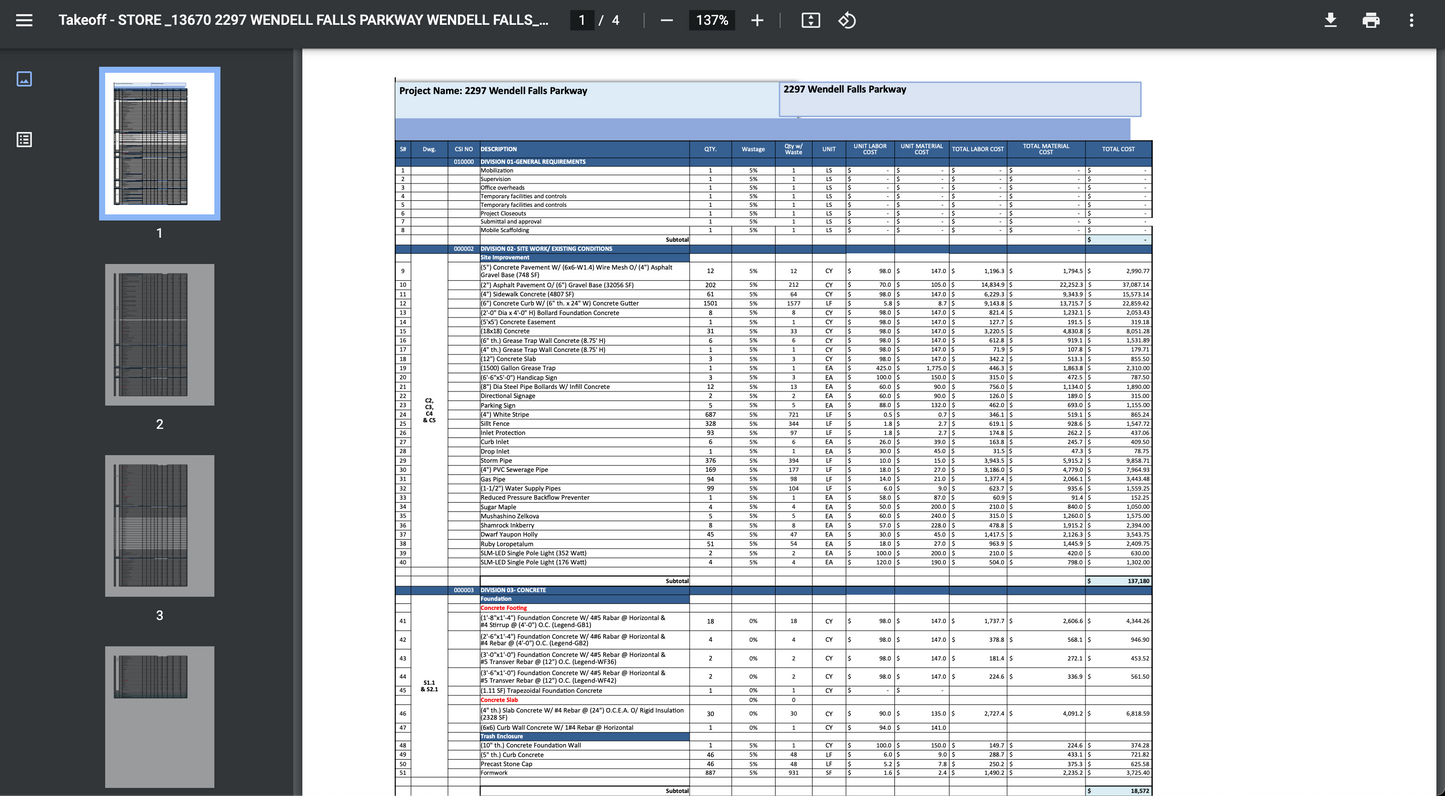
Task: Click the TOTAL COST column header
Action: click(x=1118, y=149)
